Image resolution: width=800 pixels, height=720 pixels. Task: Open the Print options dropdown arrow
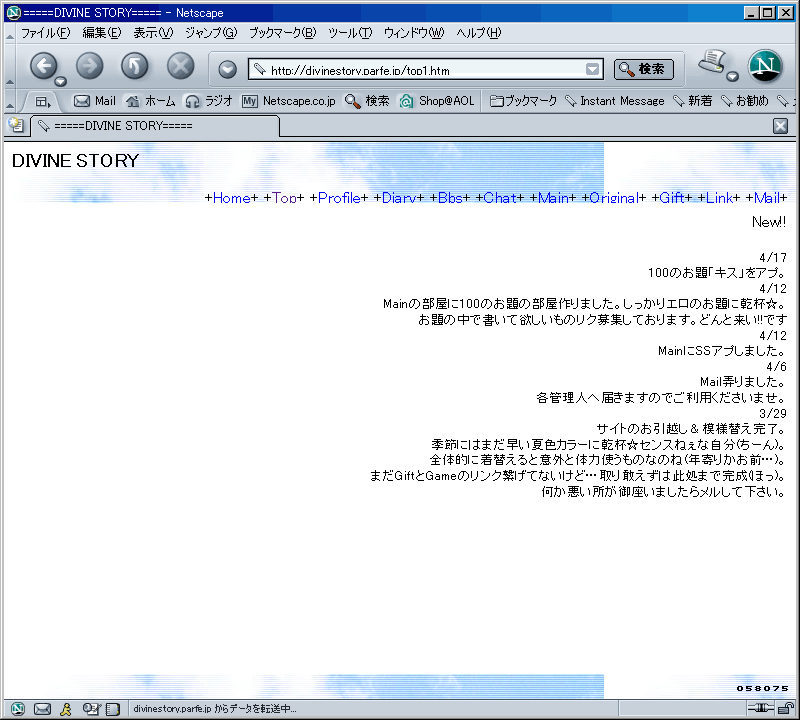click(x=733, y=77)
